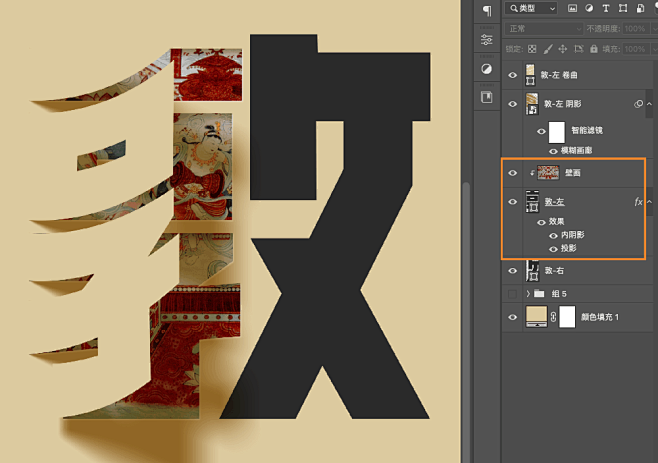Select the 壁画 layer name

[x=572, y=173]
